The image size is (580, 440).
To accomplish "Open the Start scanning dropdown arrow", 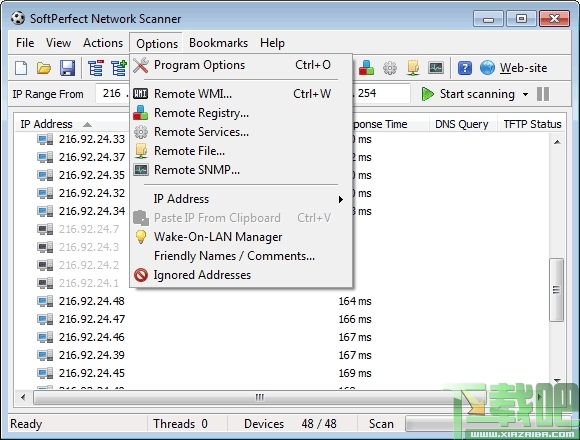I will pos(525,95).
